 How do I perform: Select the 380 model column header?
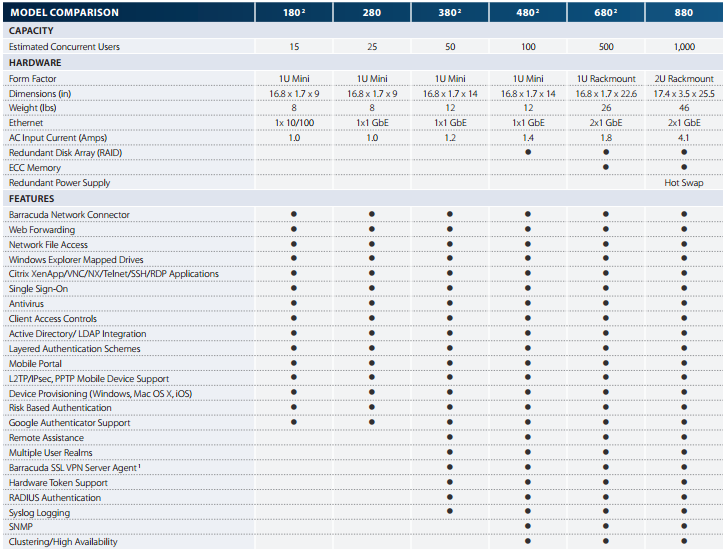450,13
